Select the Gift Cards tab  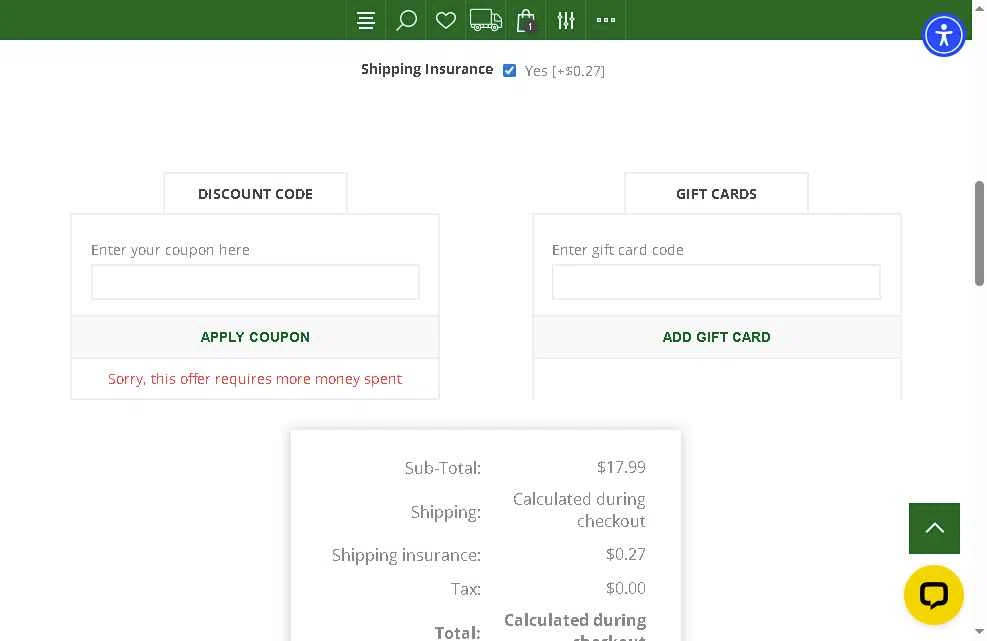point(716,194)
